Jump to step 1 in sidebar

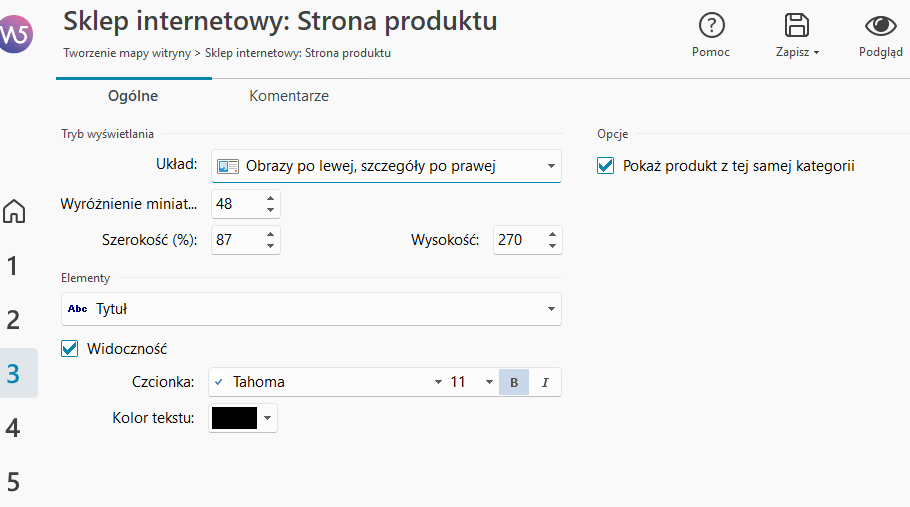13,266
